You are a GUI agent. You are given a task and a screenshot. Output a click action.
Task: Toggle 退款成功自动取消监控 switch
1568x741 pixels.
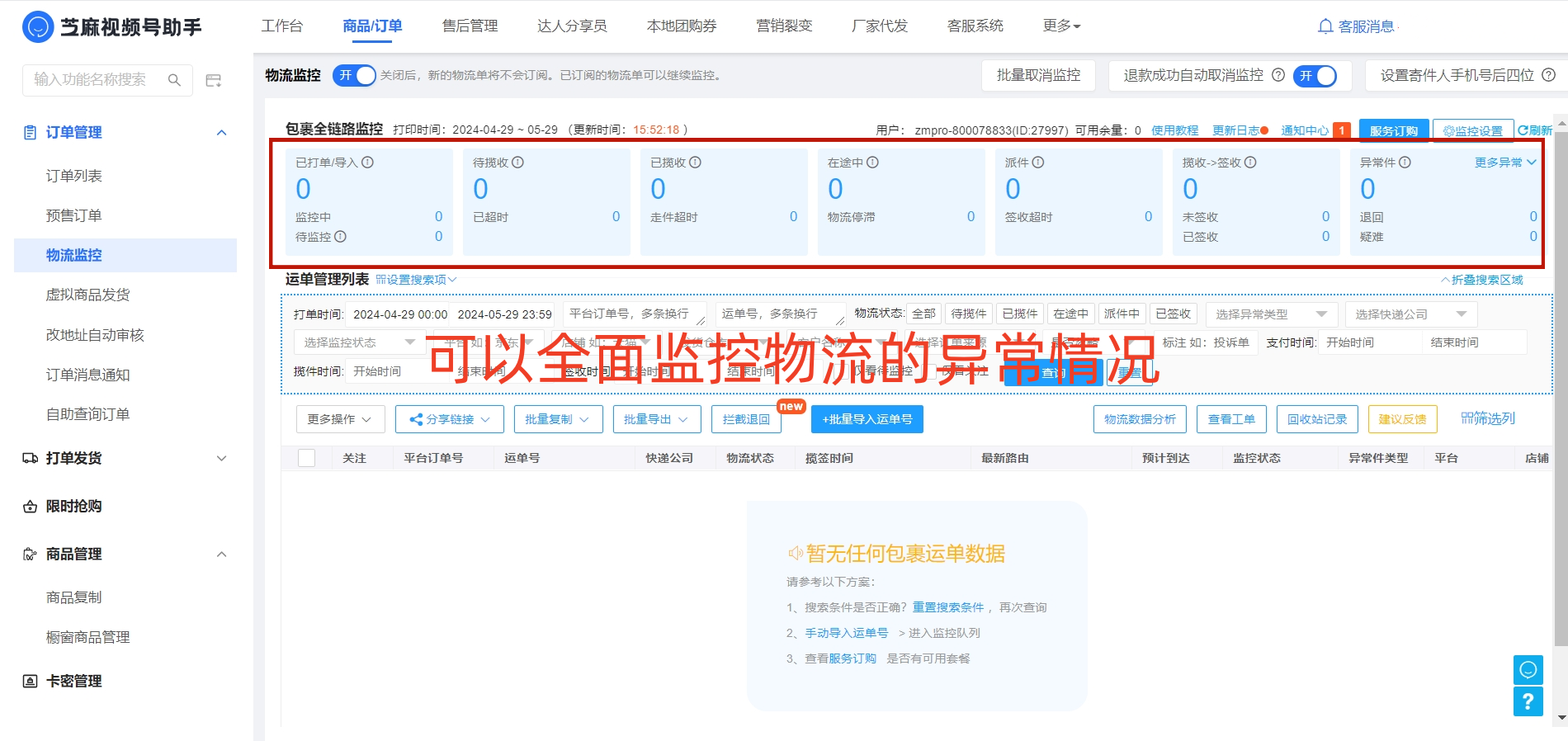tap(1315, 75)
